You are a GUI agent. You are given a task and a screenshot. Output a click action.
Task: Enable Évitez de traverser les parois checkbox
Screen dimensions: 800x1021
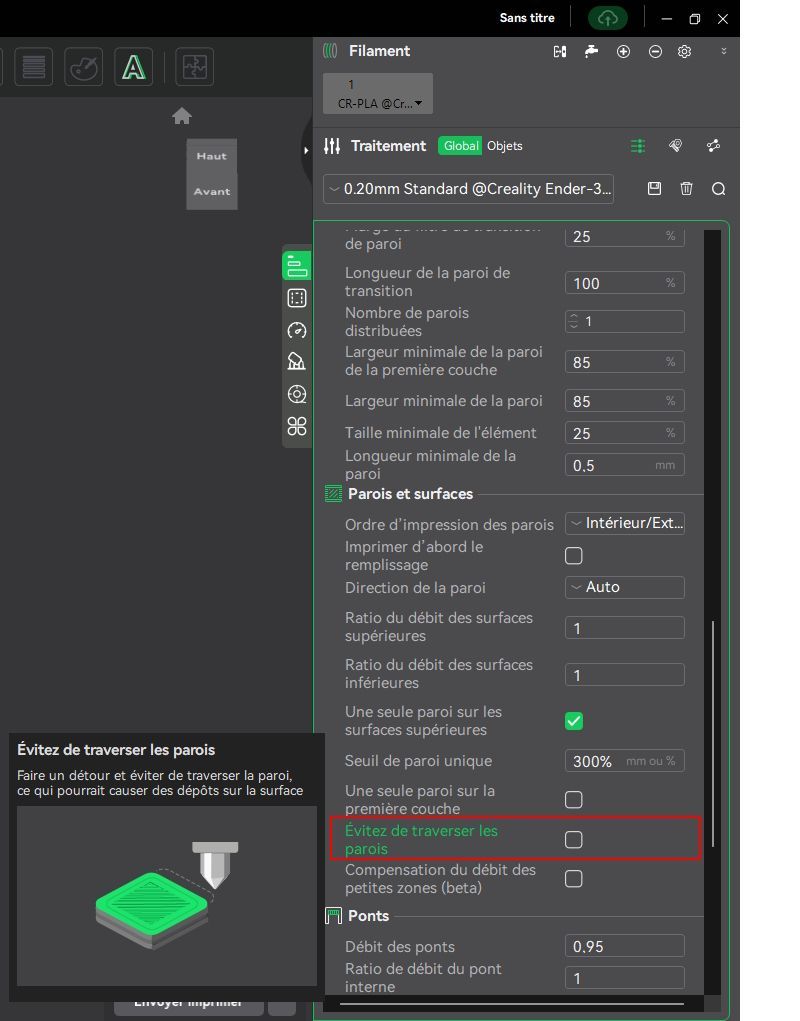point(573,839)
